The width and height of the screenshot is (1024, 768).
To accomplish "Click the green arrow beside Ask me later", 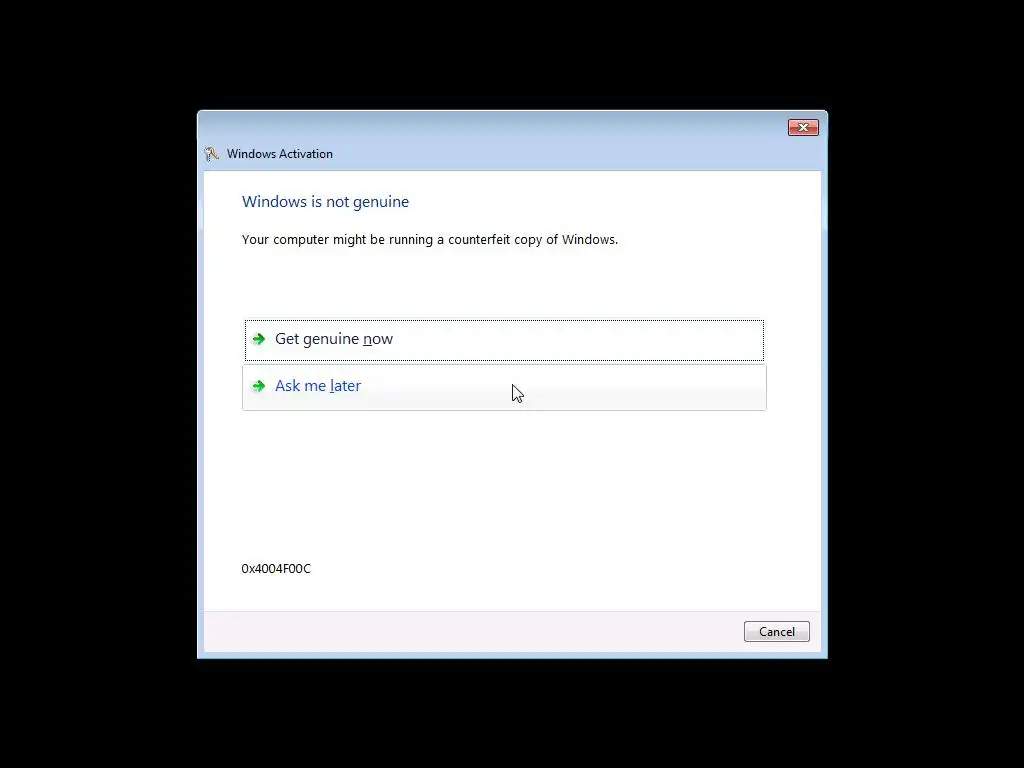I will 259,386.
